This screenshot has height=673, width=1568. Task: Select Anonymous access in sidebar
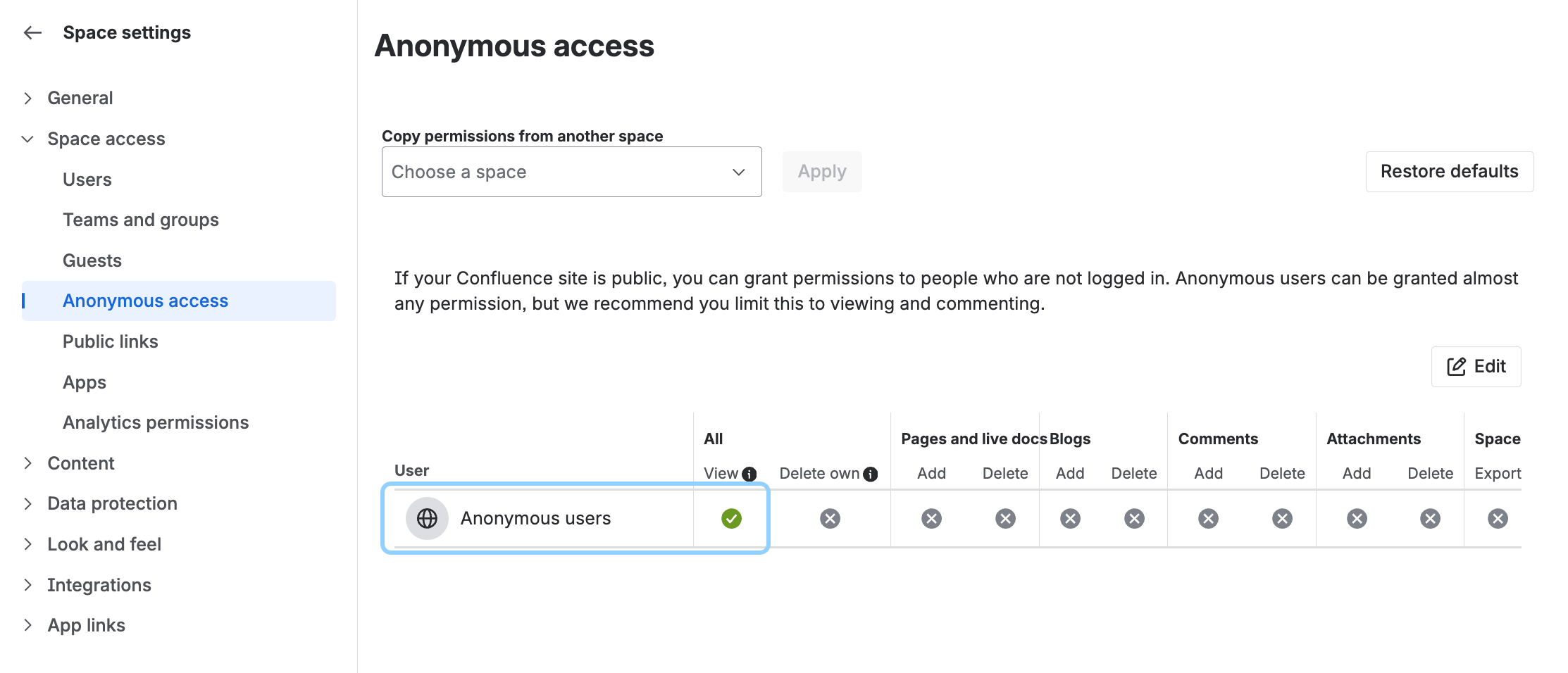(x=179, y=301)
